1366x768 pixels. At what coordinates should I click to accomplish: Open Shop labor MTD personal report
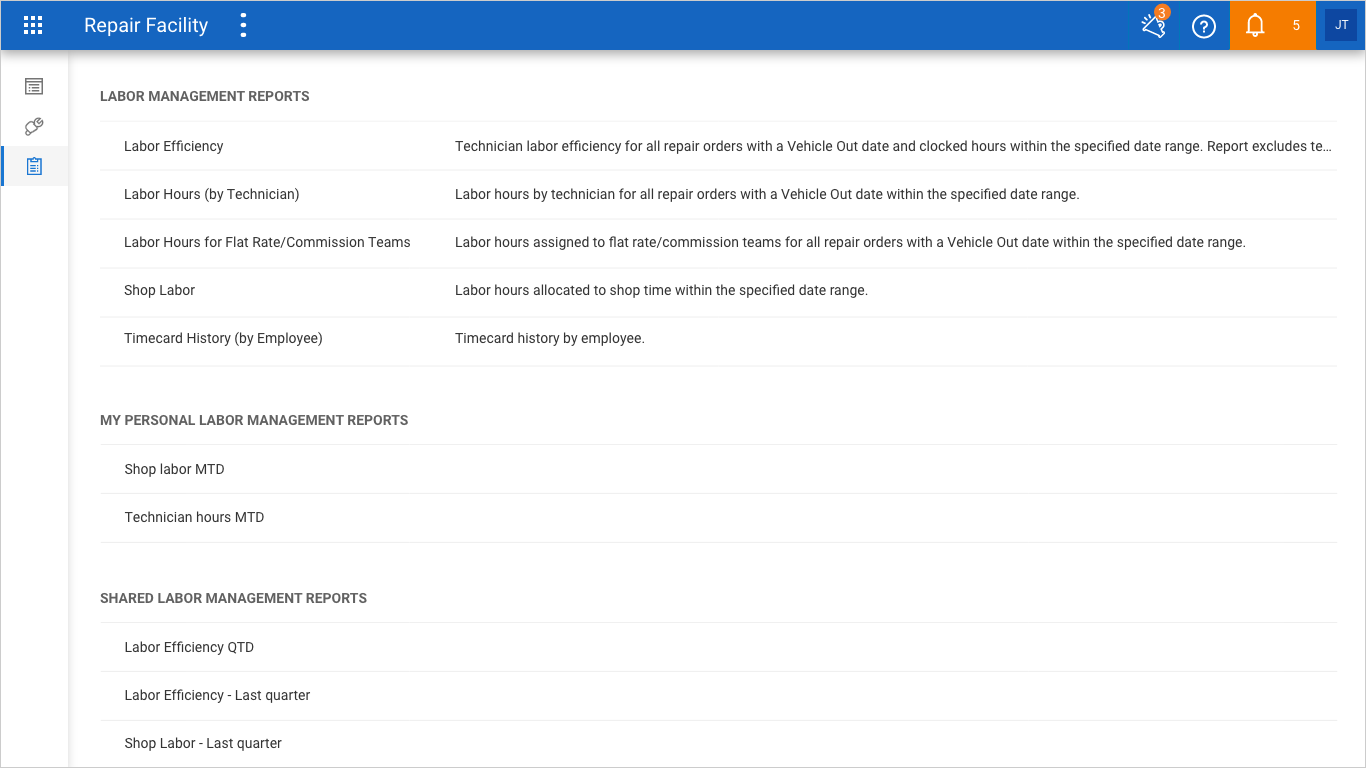point(174,469)
